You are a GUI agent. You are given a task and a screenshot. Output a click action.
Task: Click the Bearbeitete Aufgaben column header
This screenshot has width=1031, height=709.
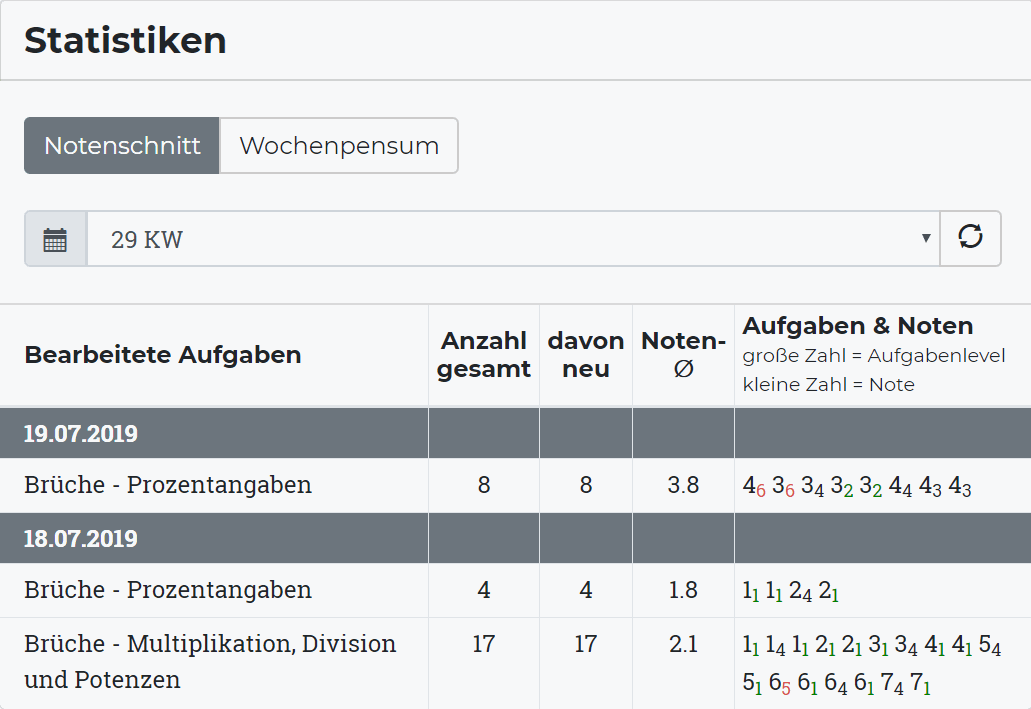[x=163, y=355]
